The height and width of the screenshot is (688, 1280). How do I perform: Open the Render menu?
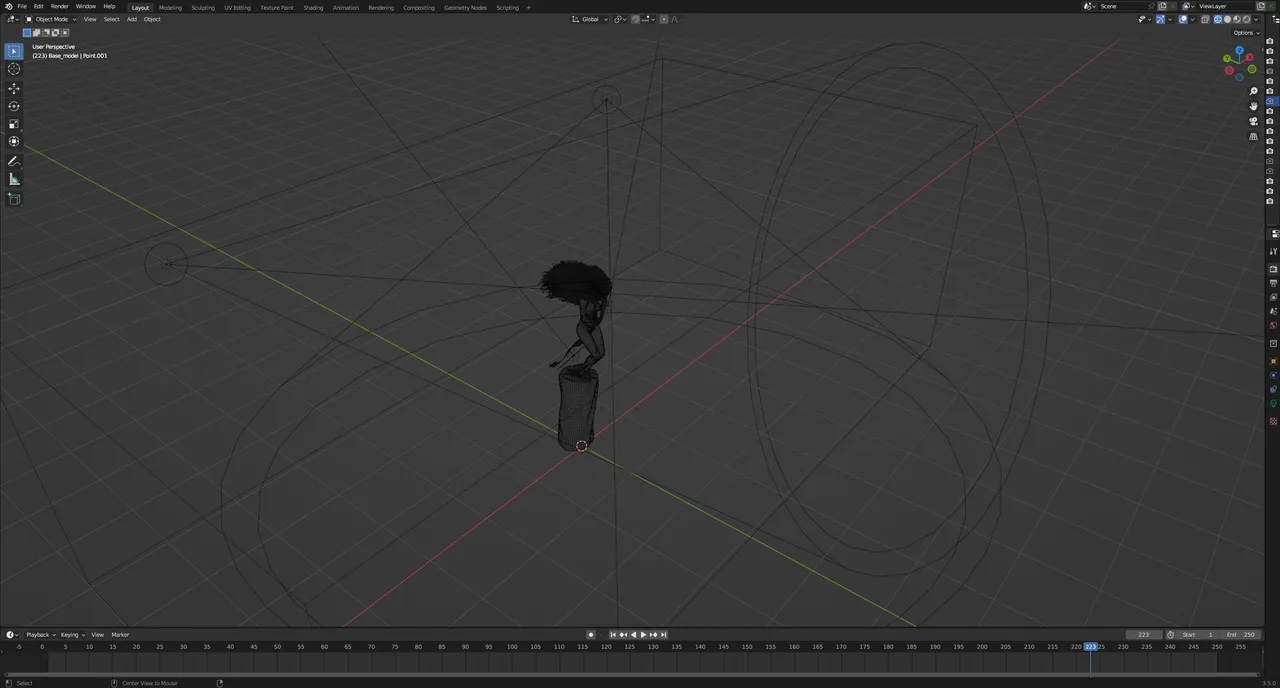click(x=60, y=6)
